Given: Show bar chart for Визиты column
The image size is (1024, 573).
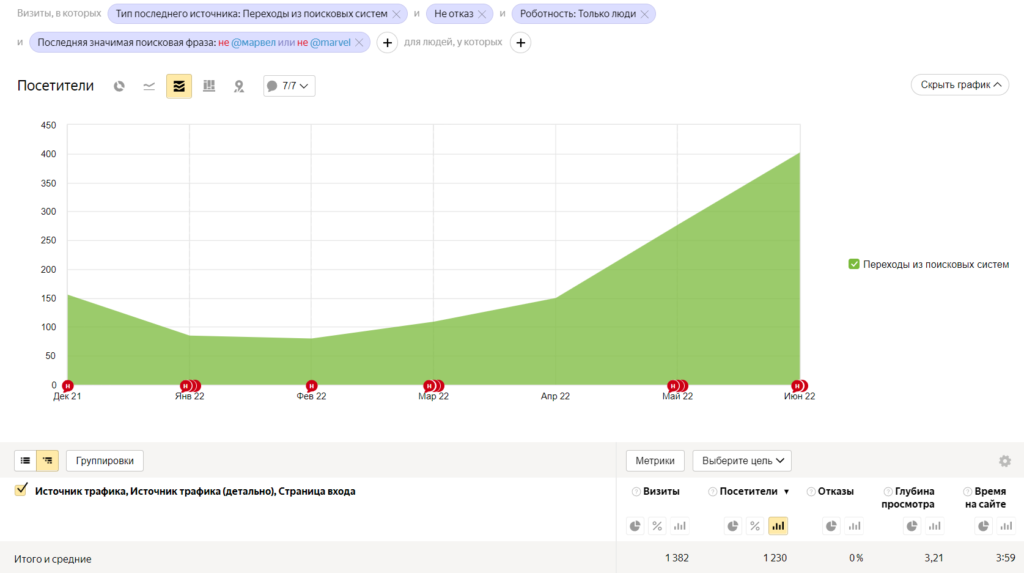Looking at the screenshot, I should tap(680, 526).
